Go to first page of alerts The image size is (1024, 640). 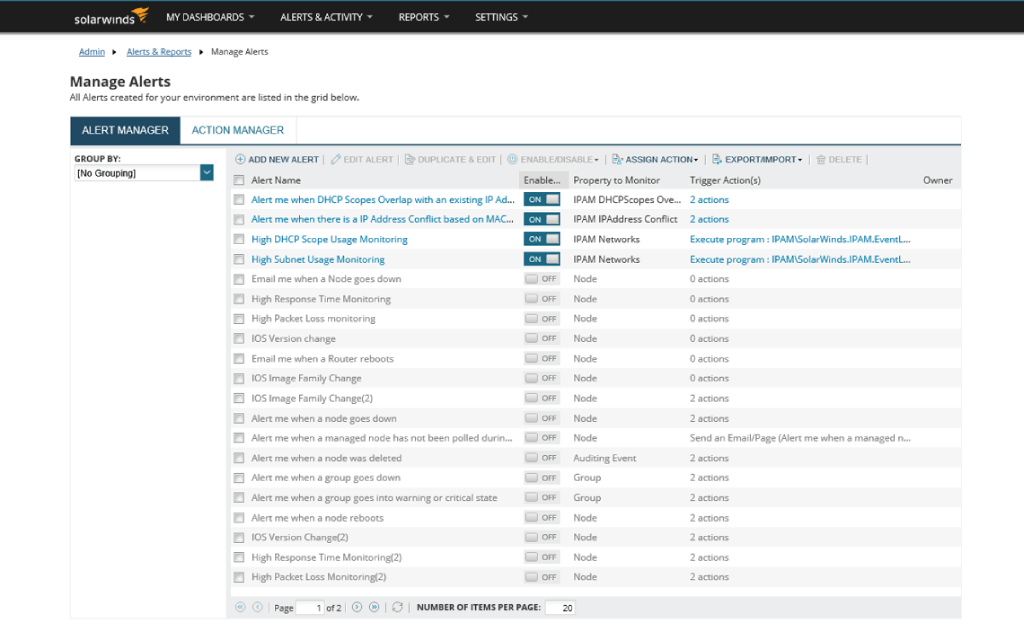(240, 607)
